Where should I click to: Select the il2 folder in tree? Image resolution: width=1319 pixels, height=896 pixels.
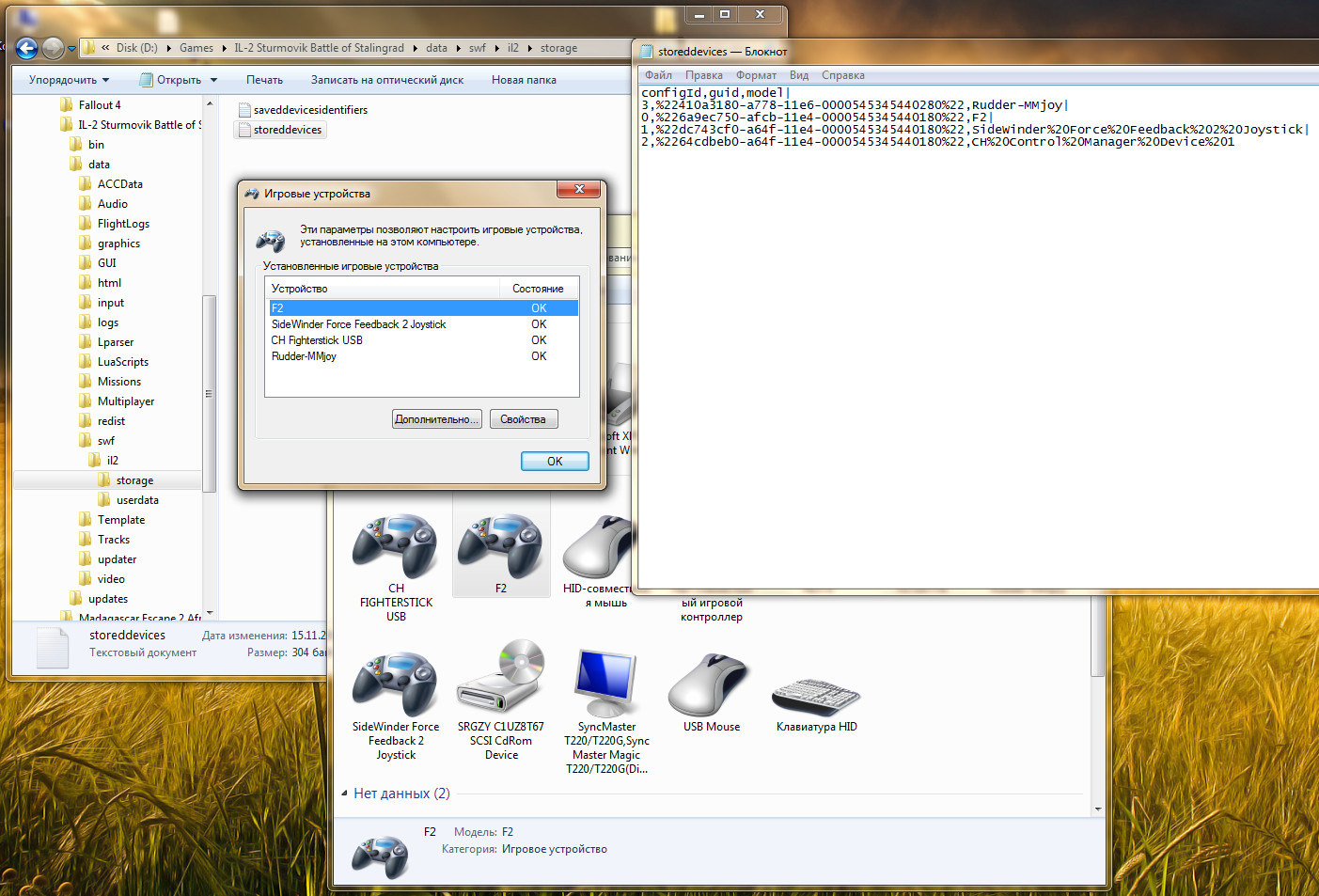(x=104, y=461)
